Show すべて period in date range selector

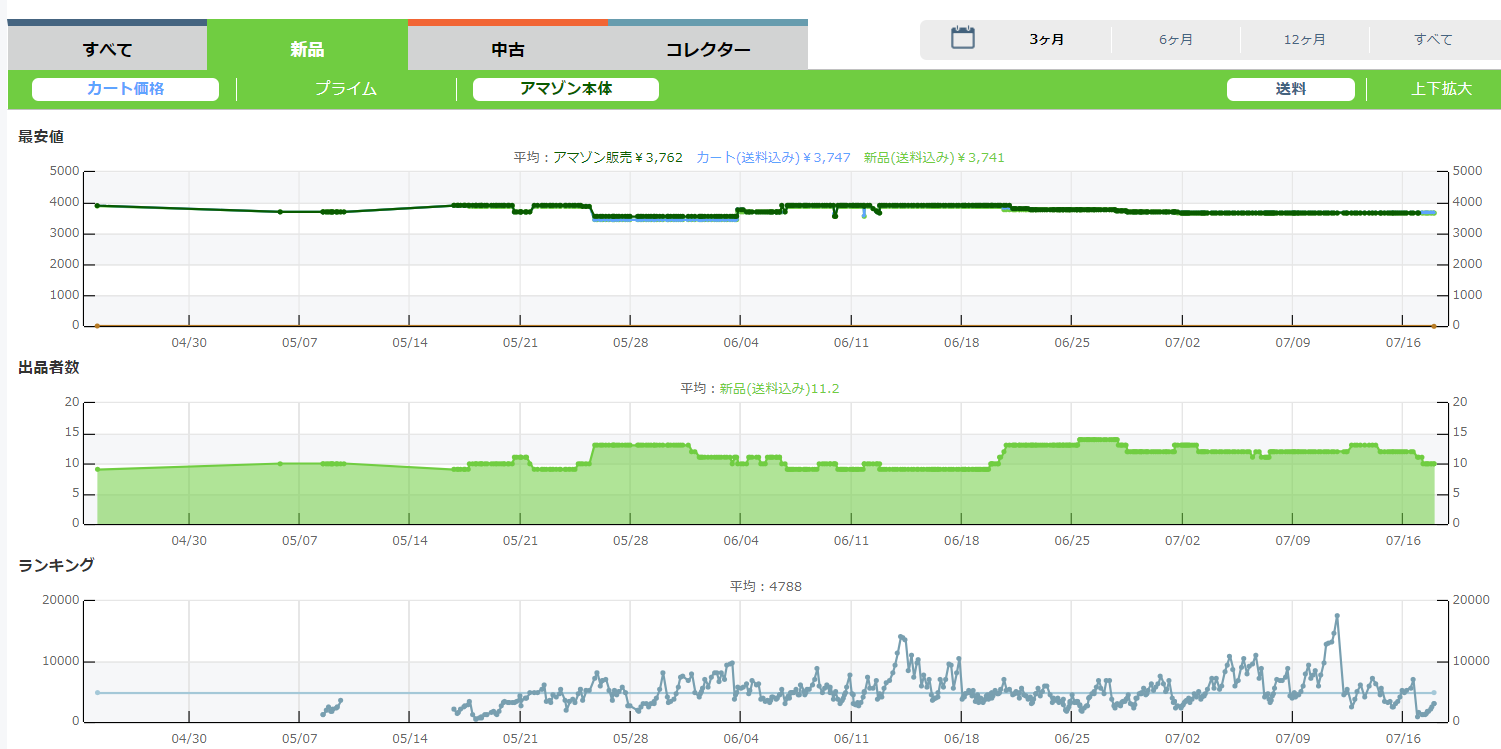(x=1432, y=40)
